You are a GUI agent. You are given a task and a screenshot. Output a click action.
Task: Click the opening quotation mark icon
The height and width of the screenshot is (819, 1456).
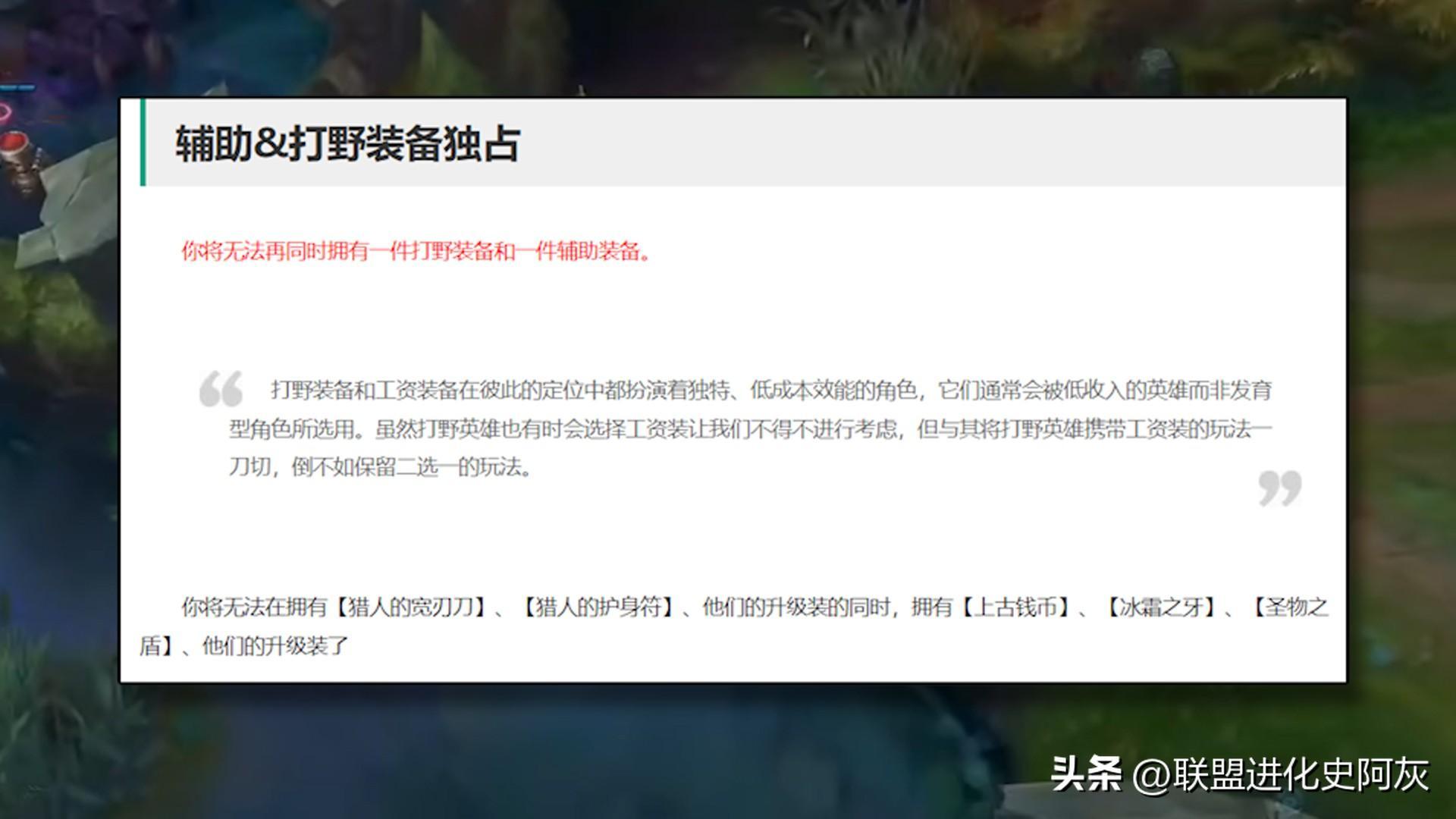point(221,388)
